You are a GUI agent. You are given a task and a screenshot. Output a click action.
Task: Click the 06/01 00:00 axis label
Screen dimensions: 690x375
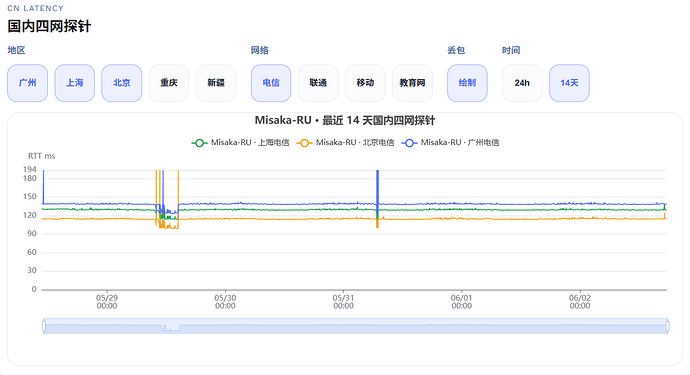462,301
